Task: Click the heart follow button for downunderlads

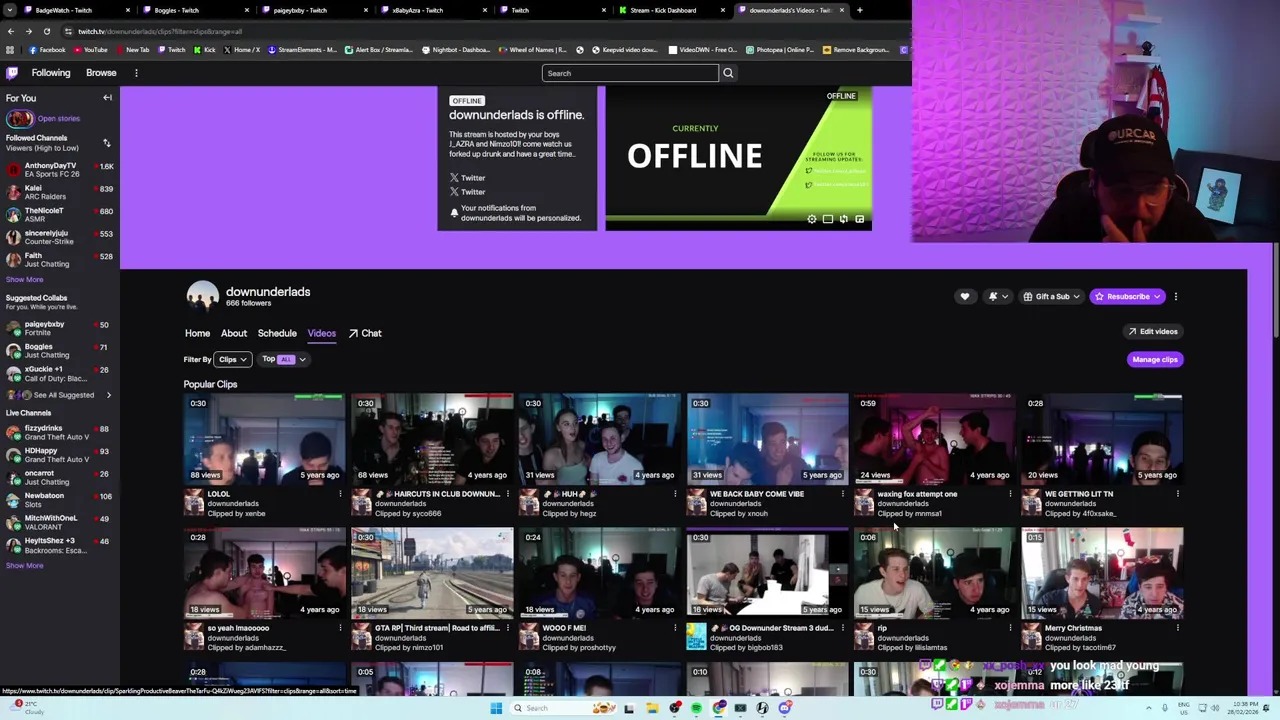Action: [965, 296]
